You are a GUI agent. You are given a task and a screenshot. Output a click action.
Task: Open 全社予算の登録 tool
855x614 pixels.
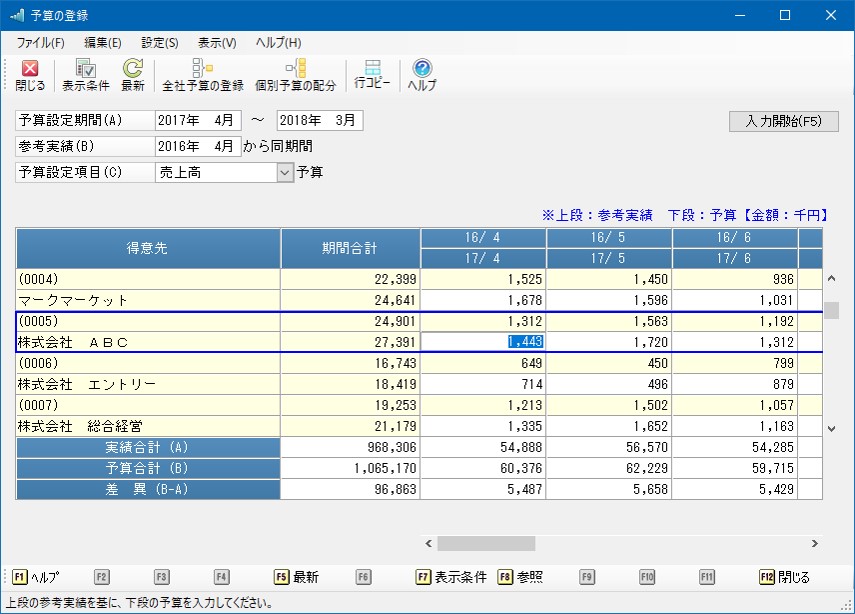click(x=203, y=75)
